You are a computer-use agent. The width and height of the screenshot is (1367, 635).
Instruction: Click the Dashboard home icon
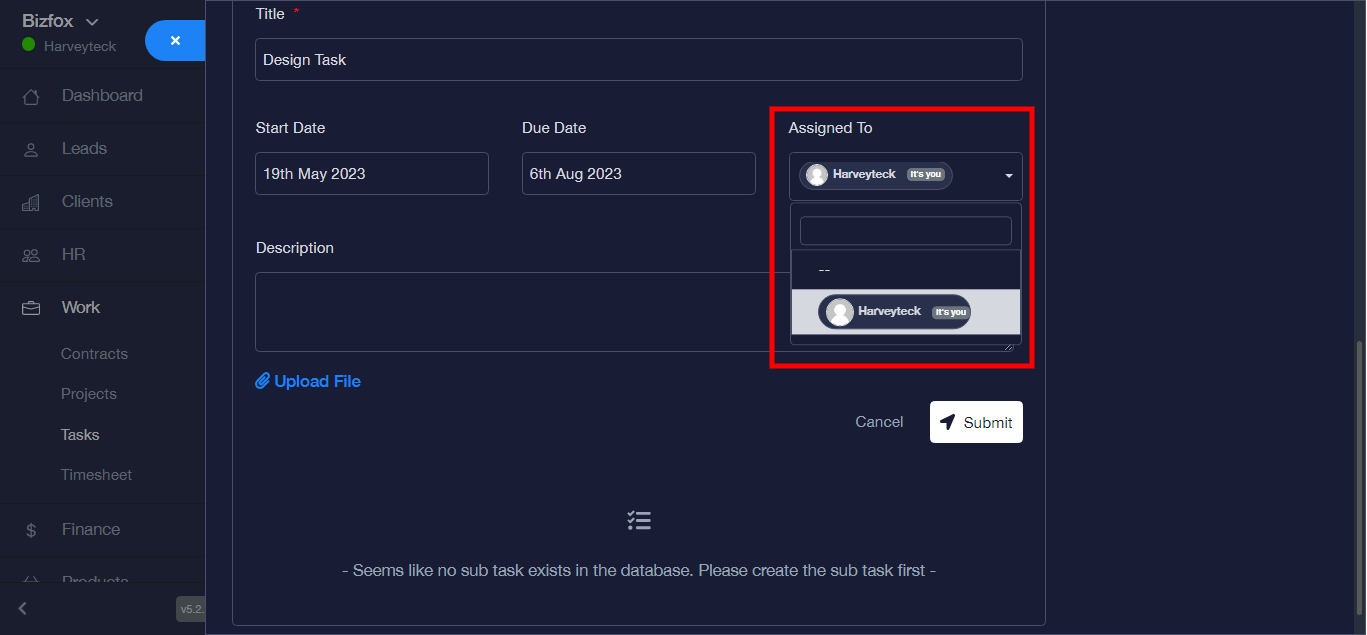point(31,97)
